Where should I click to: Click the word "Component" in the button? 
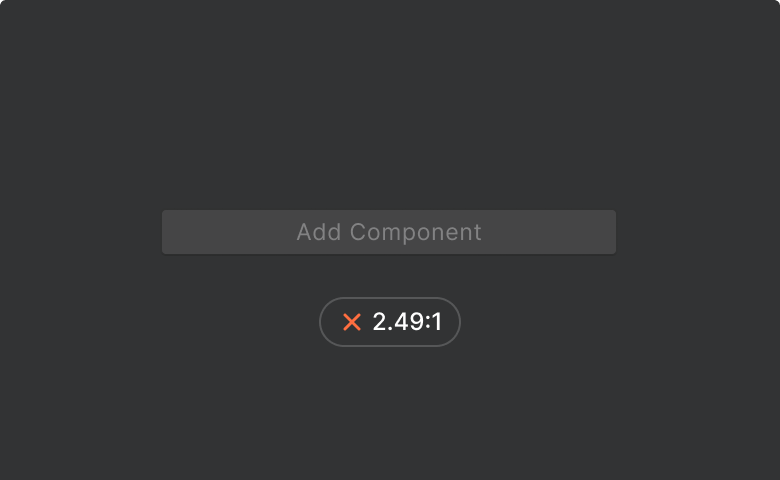(415, 232)
